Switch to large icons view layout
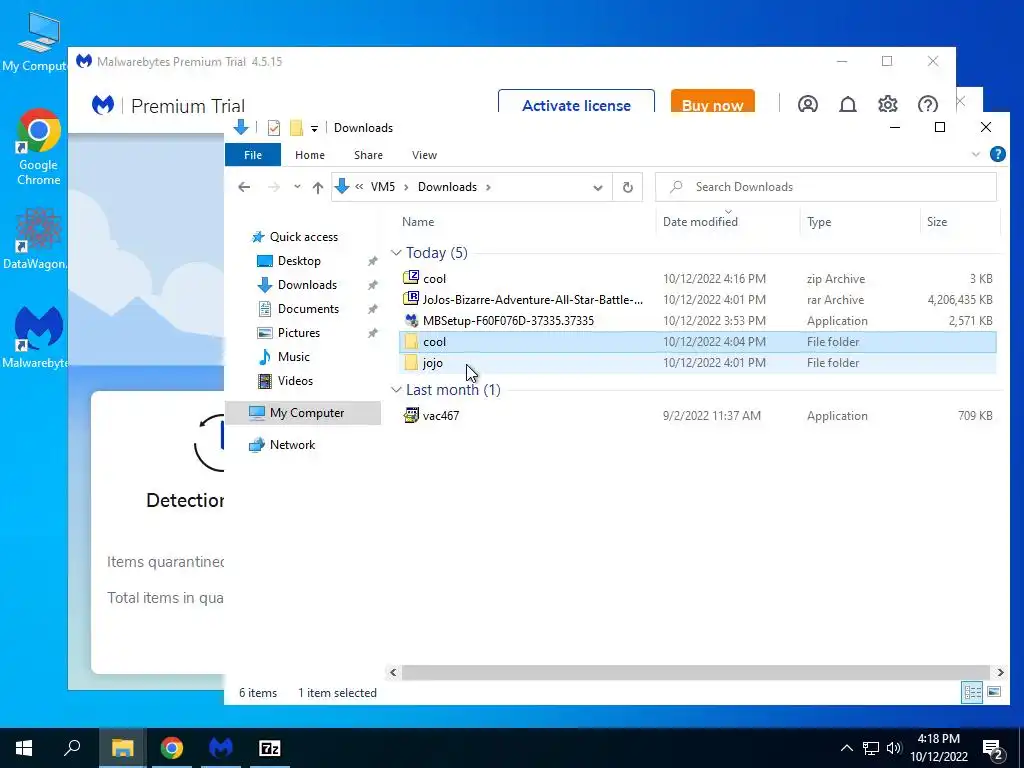 994,692
